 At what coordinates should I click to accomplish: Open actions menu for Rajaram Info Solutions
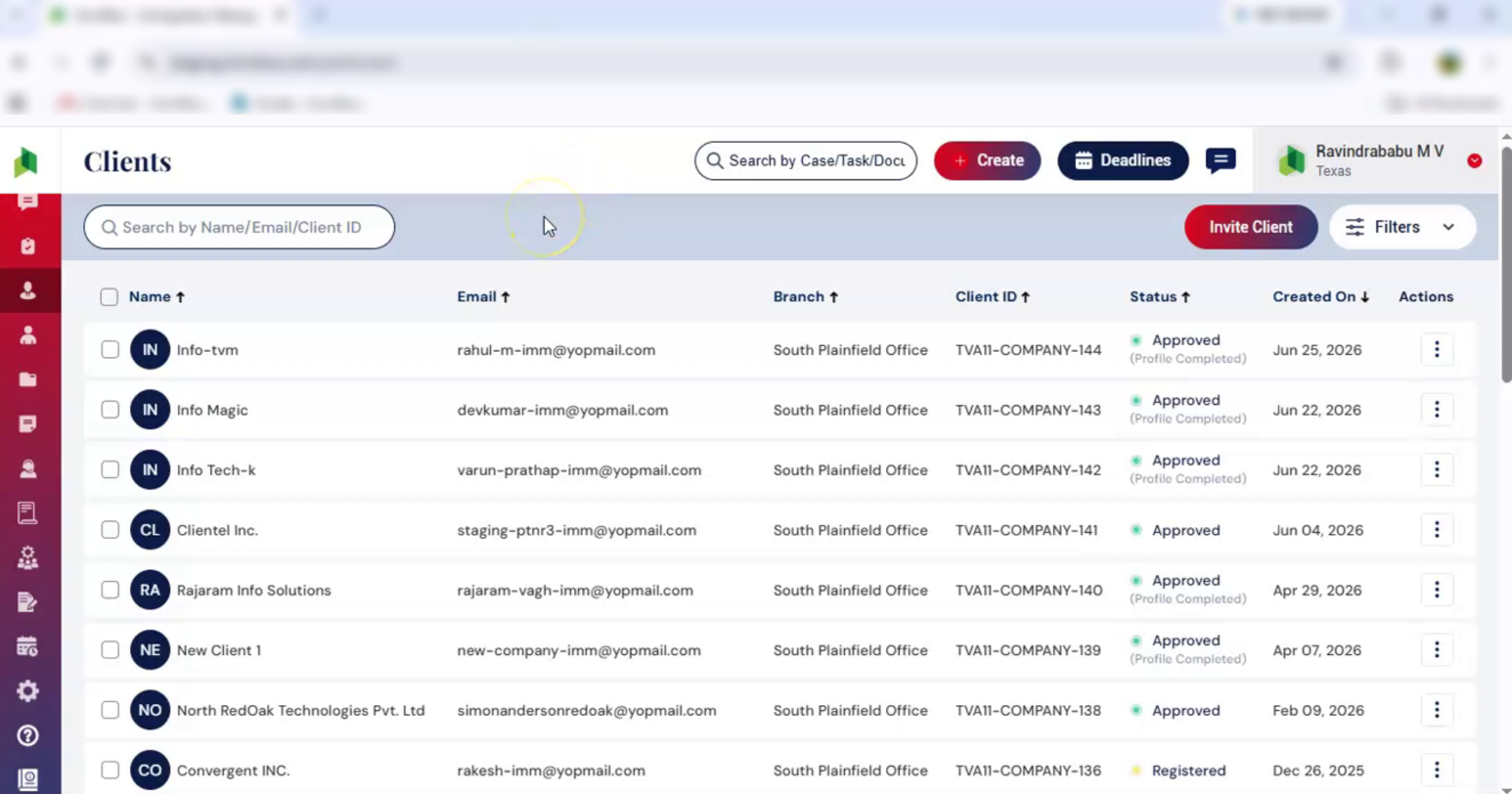(x=1437, y=590)
